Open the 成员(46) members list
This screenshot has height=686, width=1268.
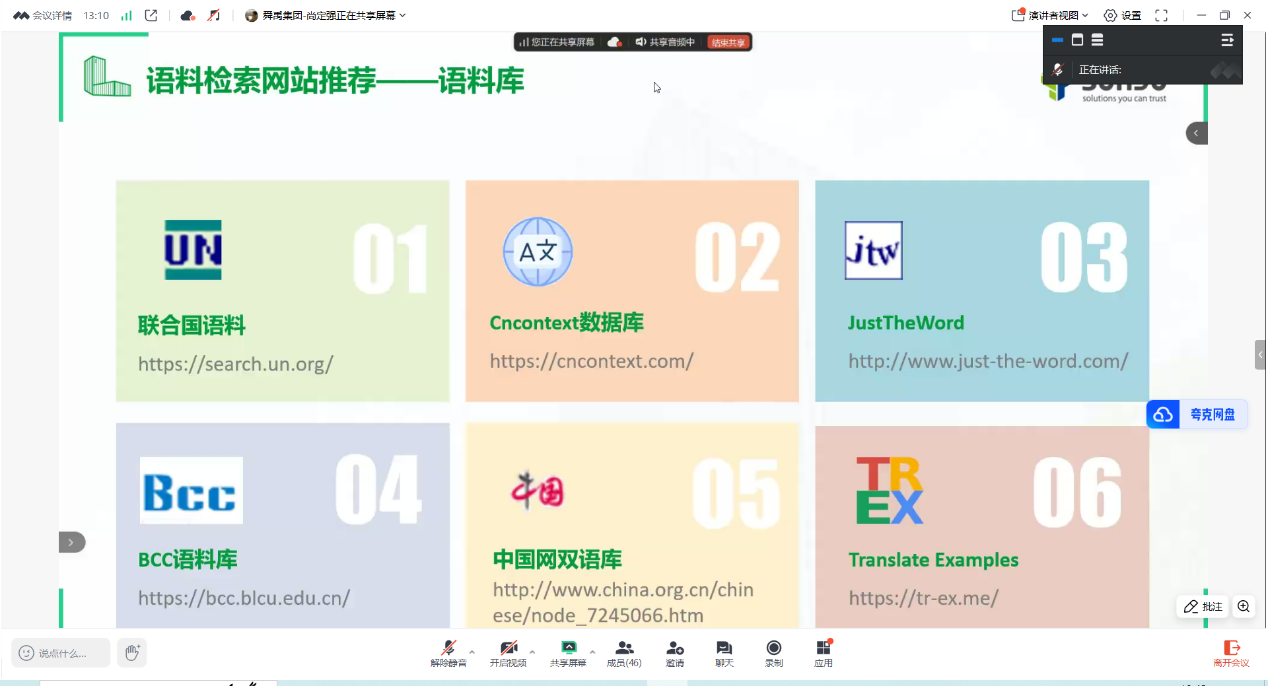pos(624,653)
